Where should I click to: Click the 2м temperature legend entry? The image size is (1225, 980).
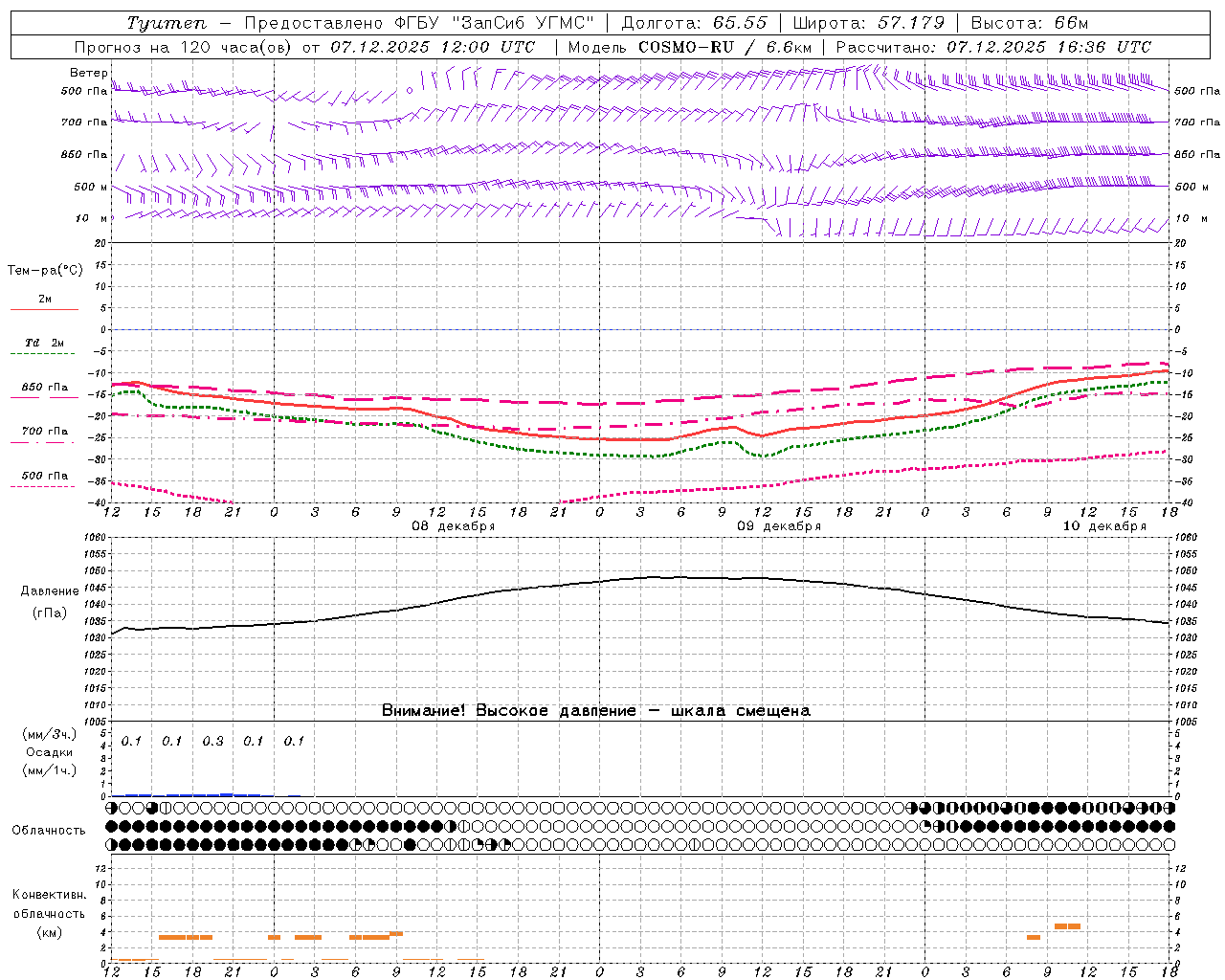44,300
